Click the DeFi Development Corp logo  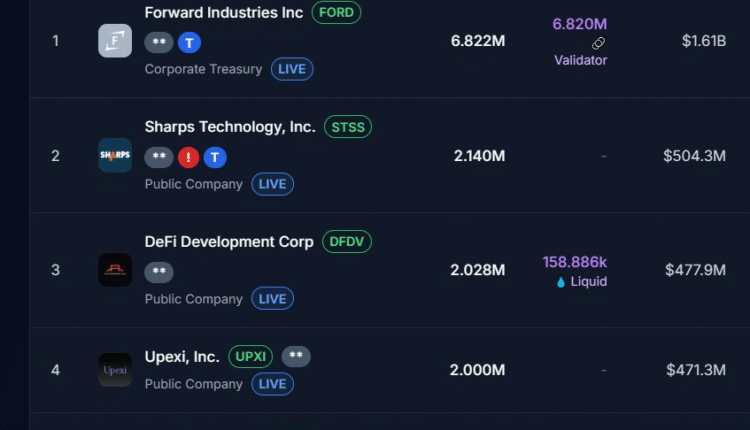[x=114, y=270]
